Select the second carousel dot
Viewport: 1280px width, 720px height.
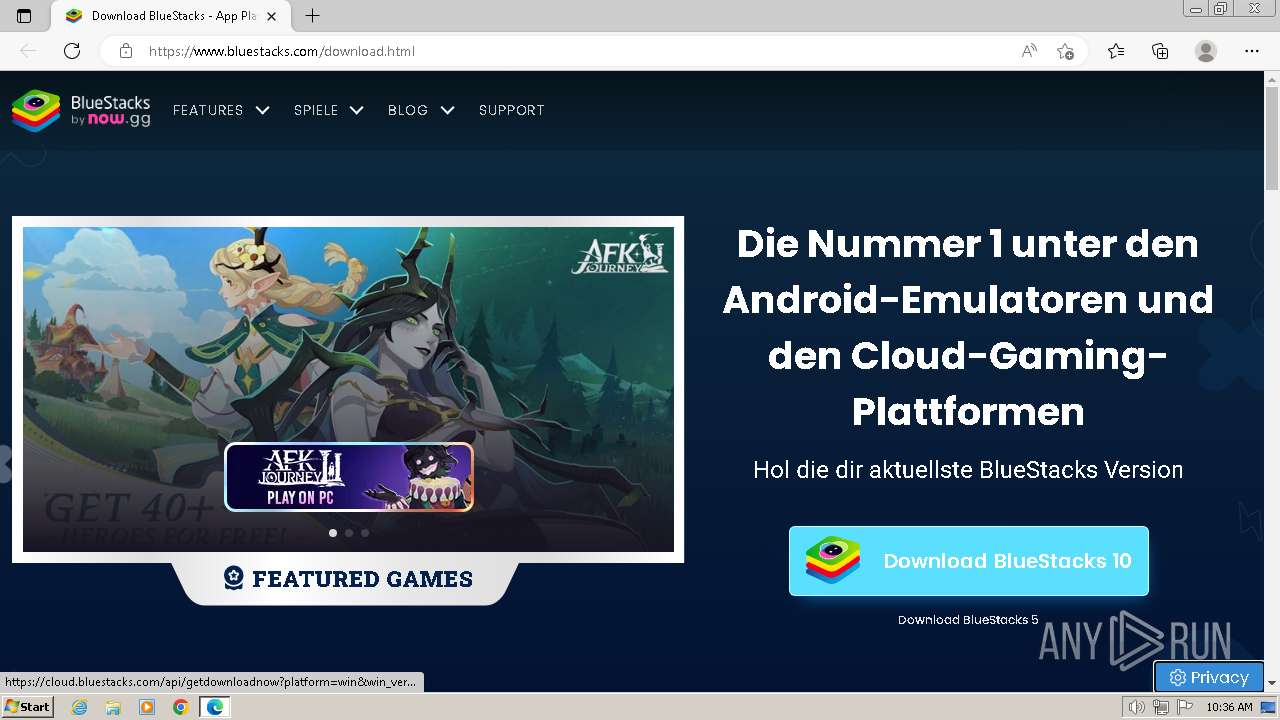349,533
